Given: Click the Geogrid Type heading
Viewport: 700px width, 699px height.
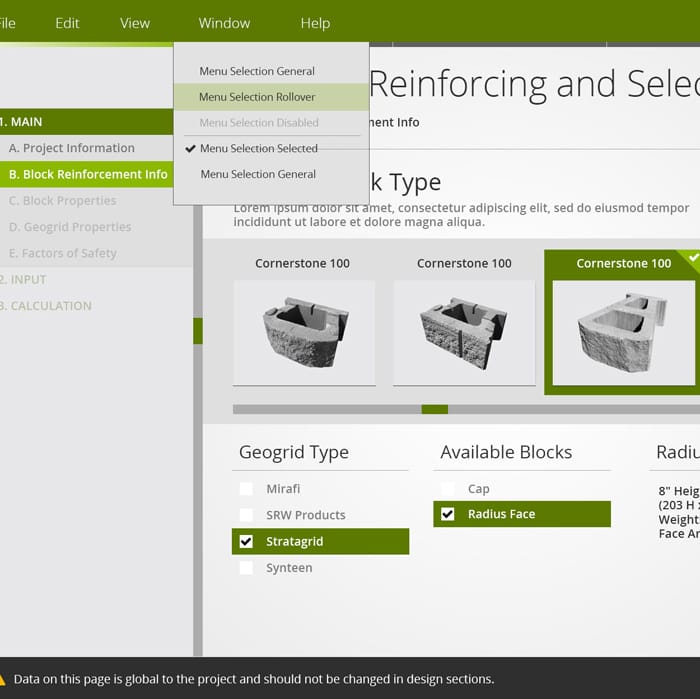Looking at the screenshot, I should [294, 452].
